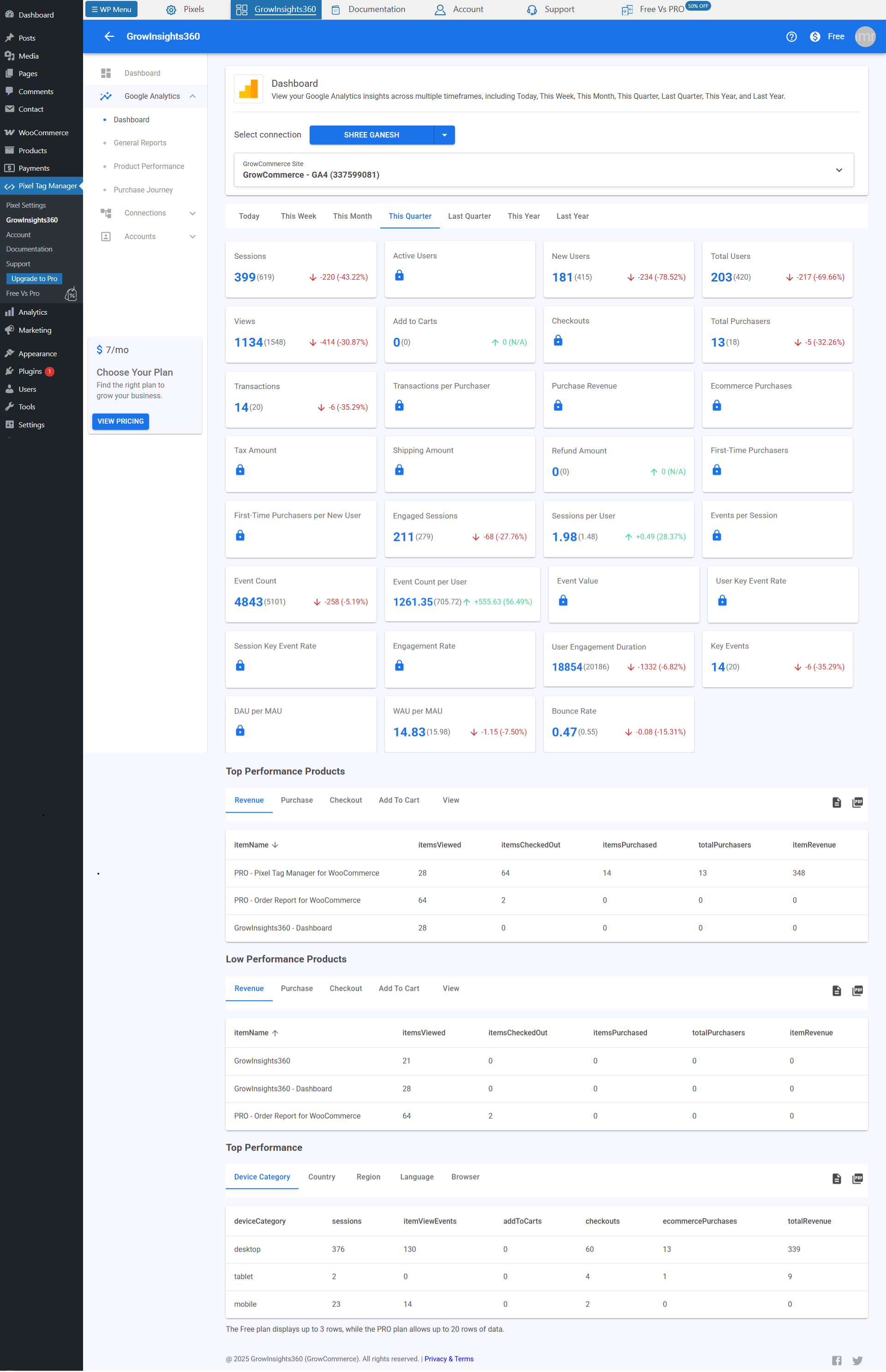Click the lock icon on Active Users
This screenshot has width=886, height=1372.
point(399,276)
